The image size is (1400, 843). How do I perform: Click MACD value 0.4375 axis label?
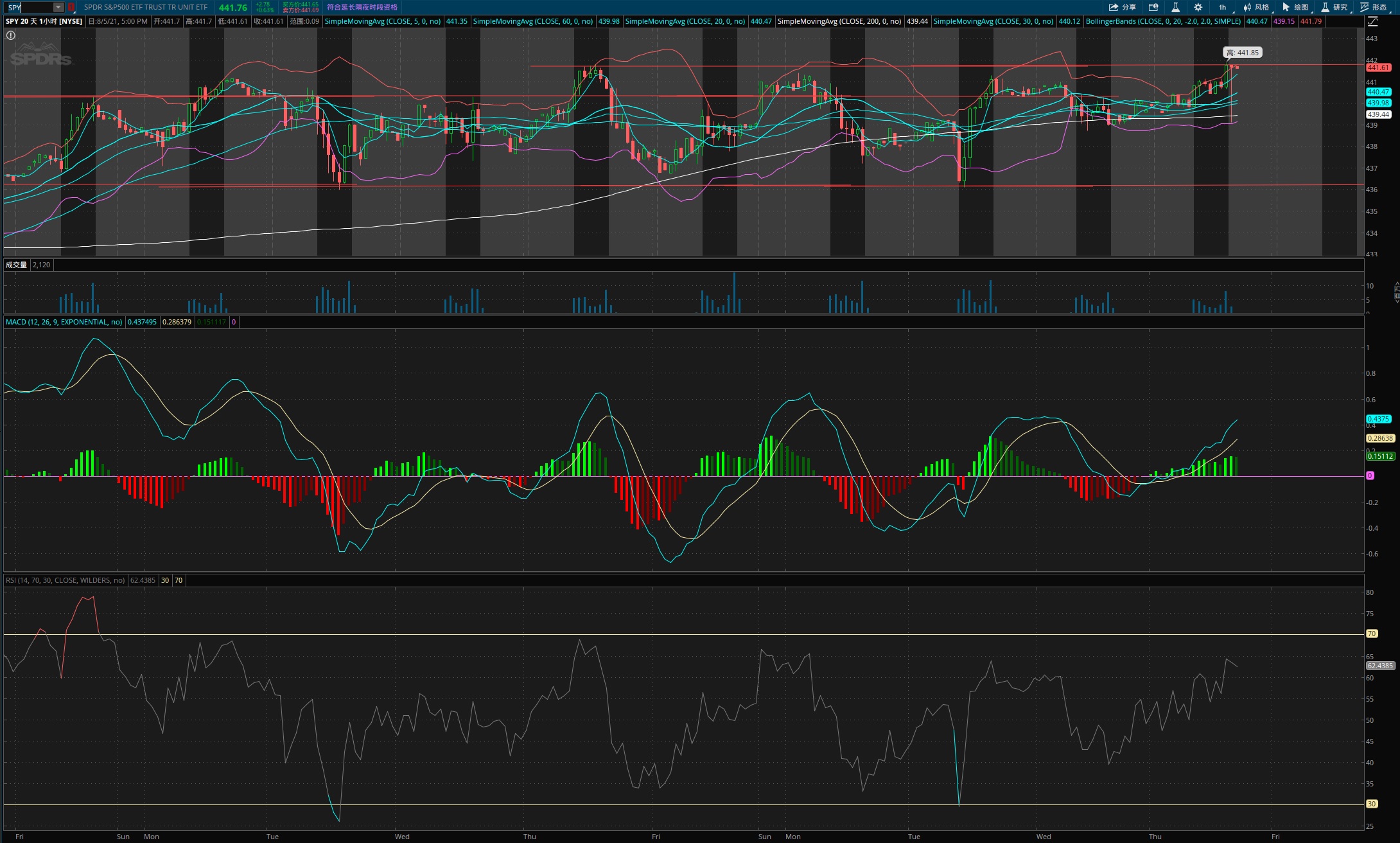[x=1378, y=419]
